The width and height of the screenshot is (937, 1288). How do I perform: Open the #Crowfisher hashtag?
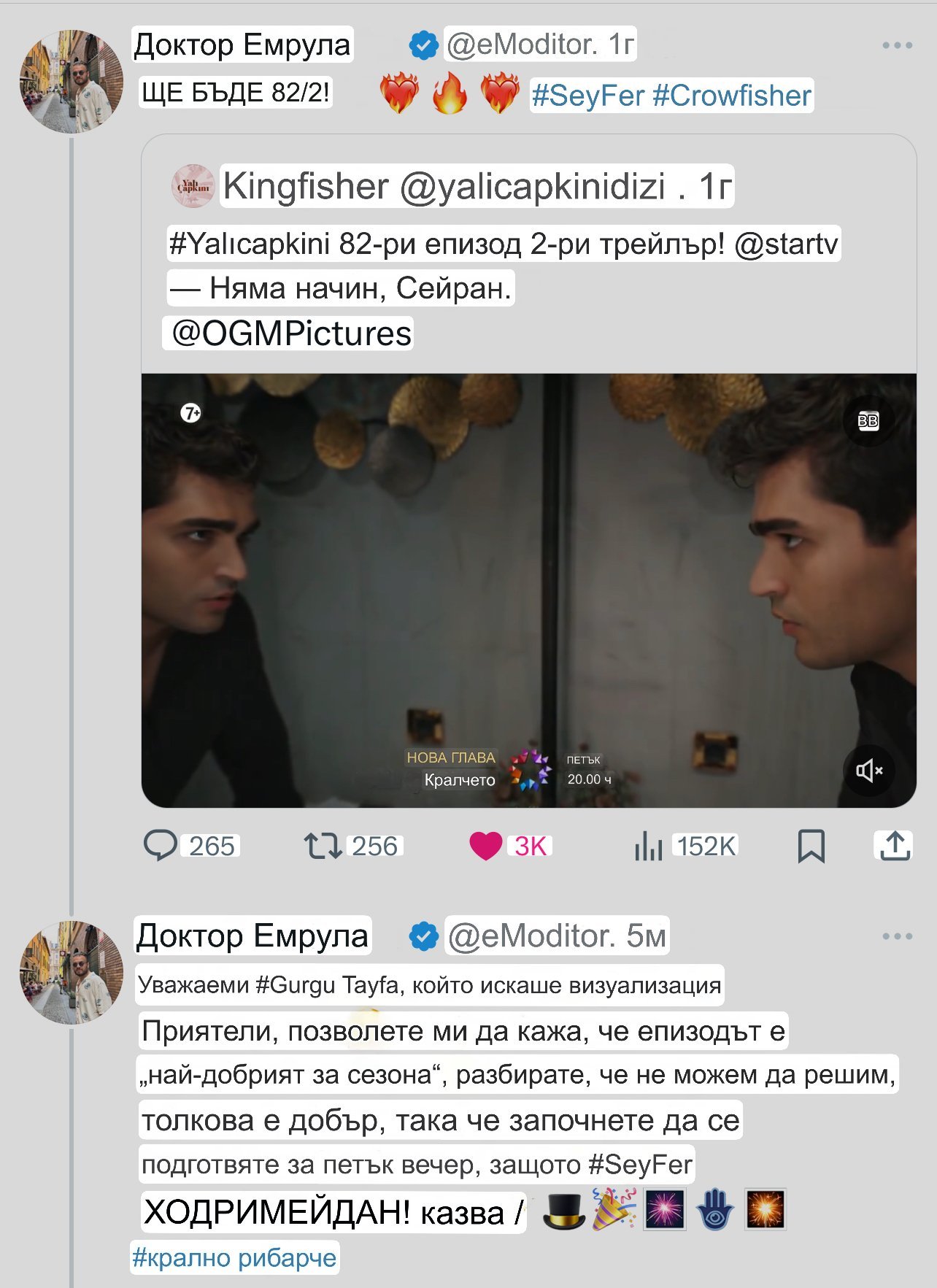[x=731, y=96]
